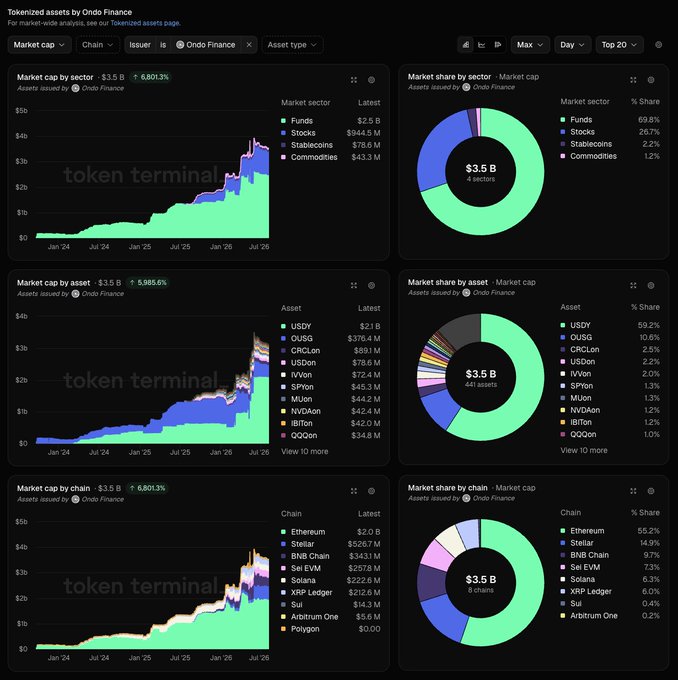Click the Ondo Finance logo in issuer filter
Image resolution: width=678 pixels, height=680 pixels.
pyautogui.click(x=180, y=45)
